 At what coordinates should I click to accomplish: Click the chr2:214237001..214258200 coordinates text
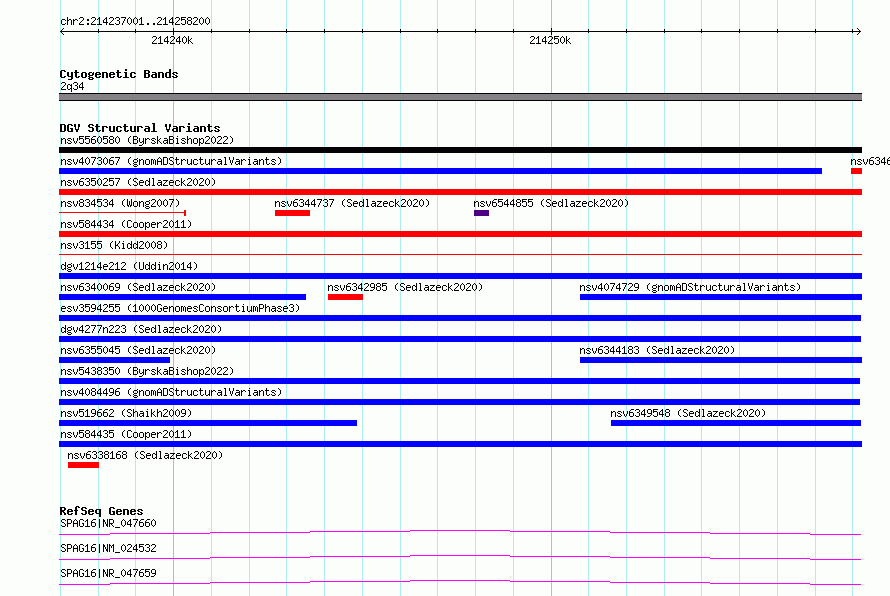tap(135, 21)
